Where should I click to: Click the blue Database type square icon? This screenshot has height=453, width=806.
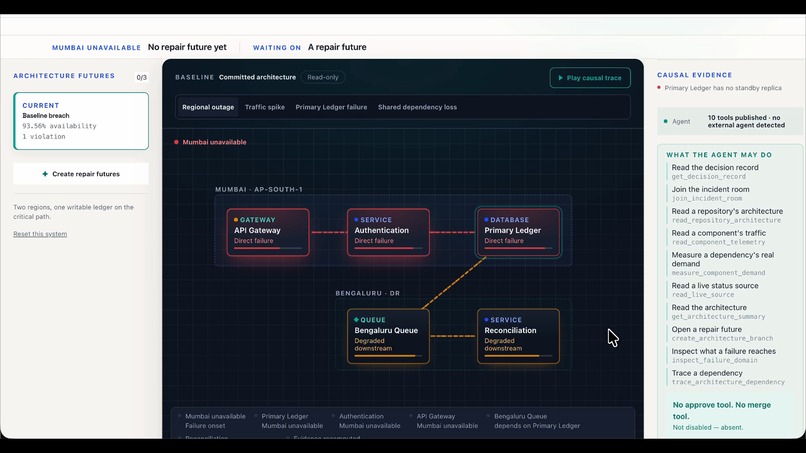tap(486, 220)
